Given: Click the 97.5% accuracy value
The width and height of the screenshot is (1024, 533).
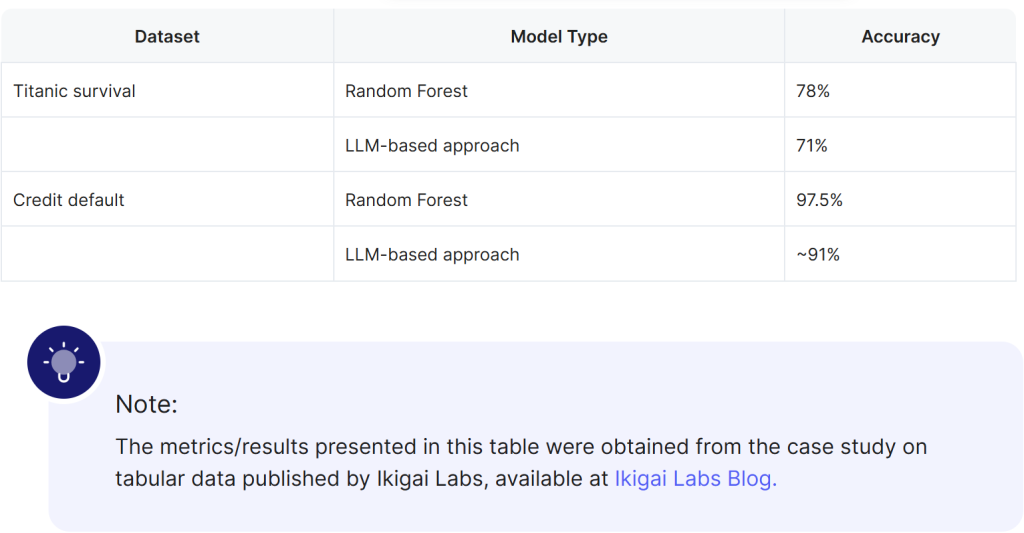Looking at the screenshot, I should [819, 200].
